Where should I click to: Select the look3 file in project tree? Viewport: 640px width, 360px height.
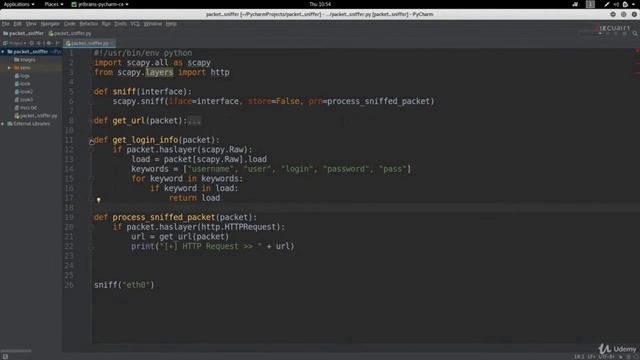click(24, 100)
